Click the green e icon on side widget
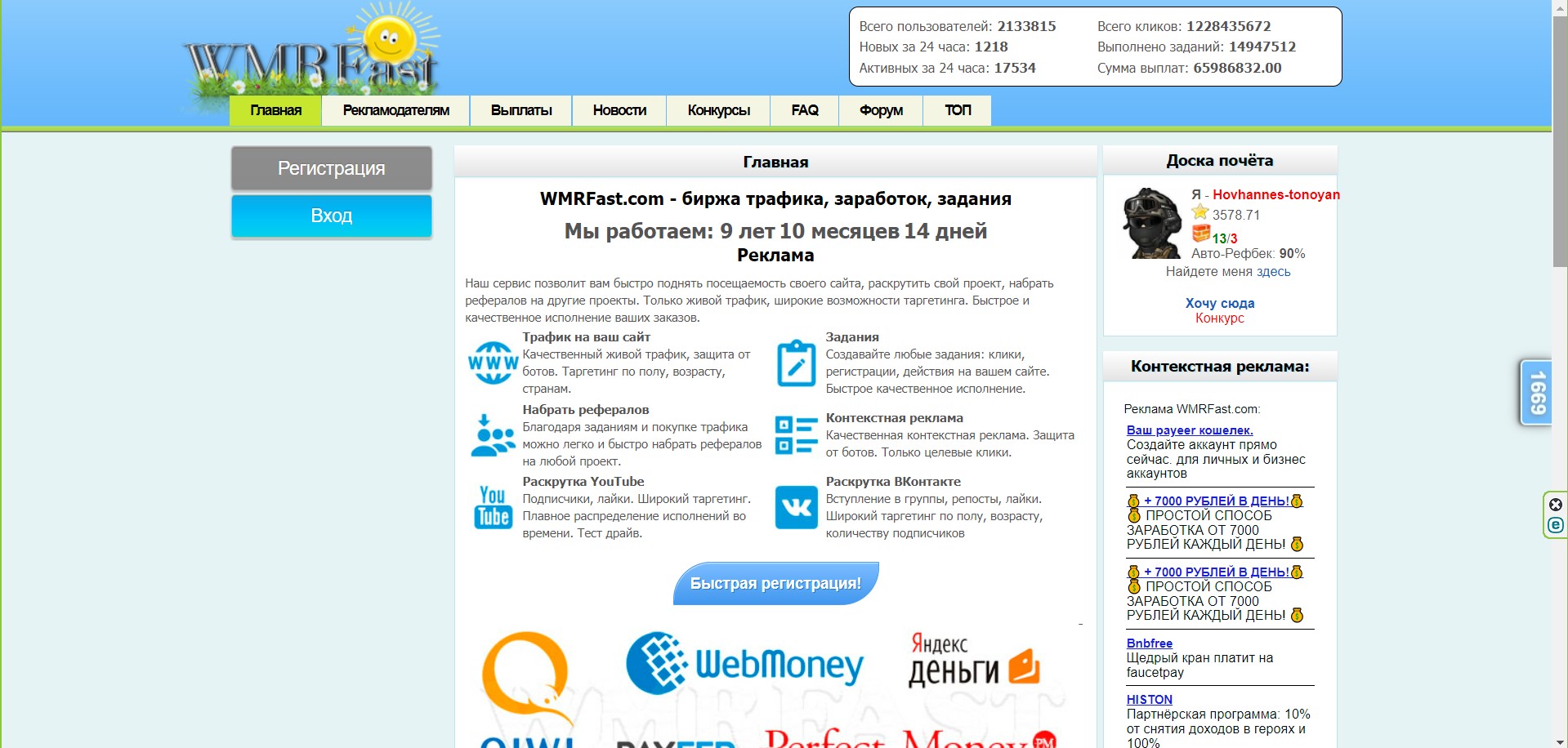The image size is (1568, 748). (x=1556, y=525)
